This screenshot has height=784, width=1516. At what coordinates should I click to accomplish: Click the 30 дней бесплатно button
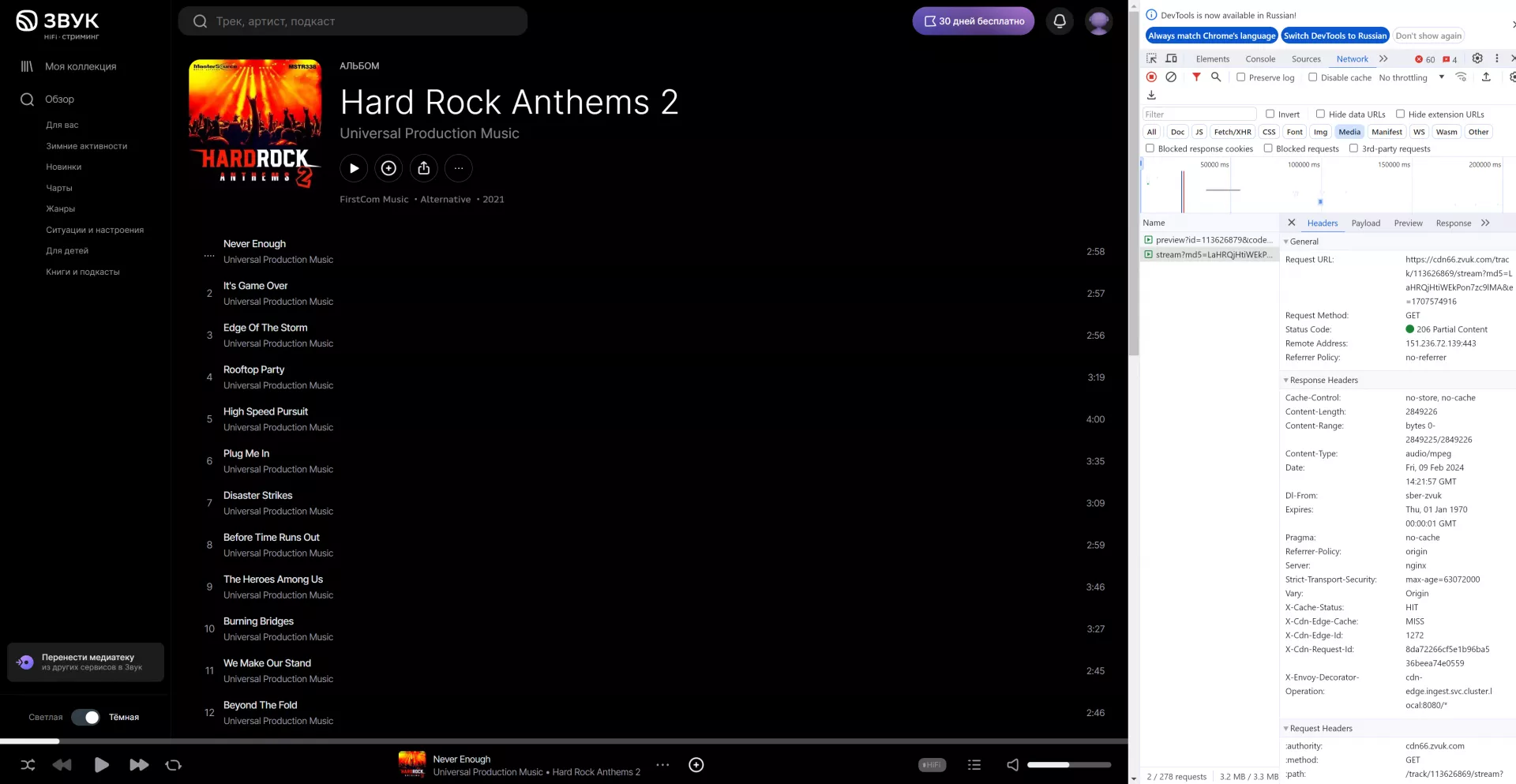coord(974,21)
